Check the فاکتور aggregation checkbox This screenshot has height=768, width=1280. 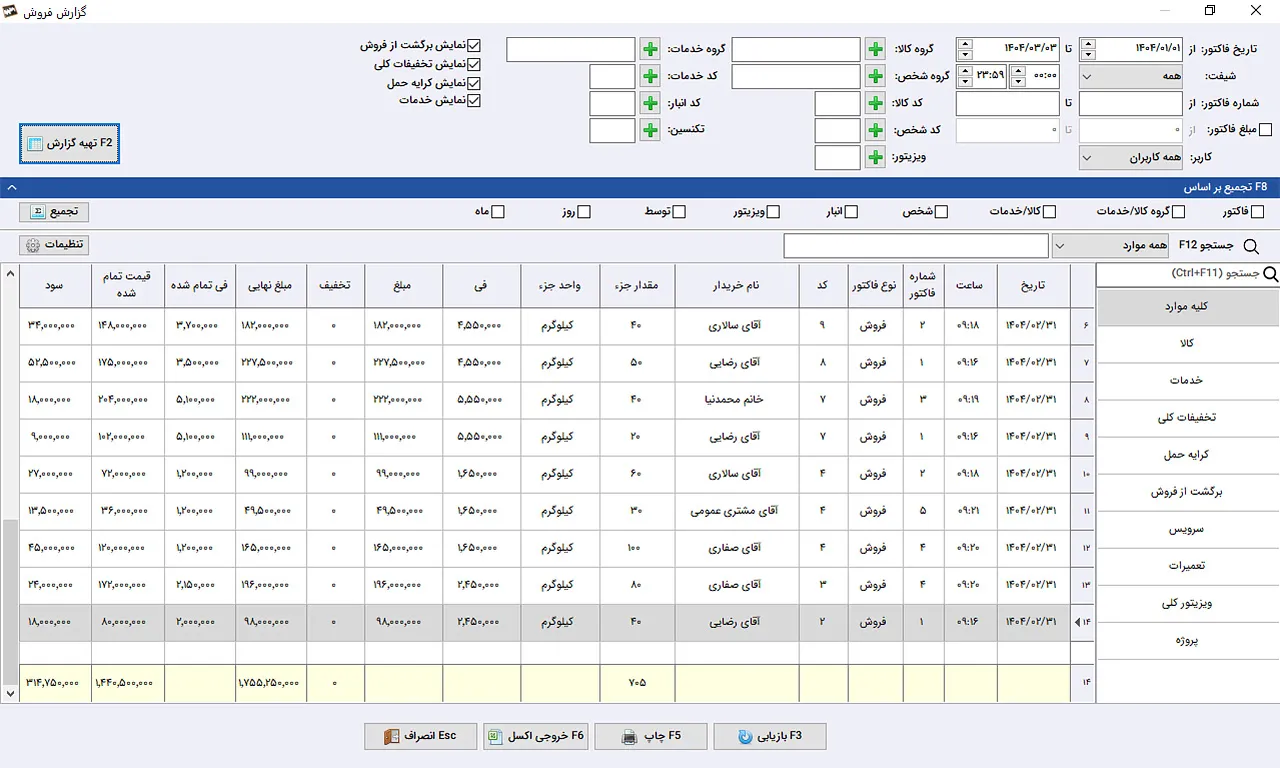pyautogui.click(x=1257, y=212)
